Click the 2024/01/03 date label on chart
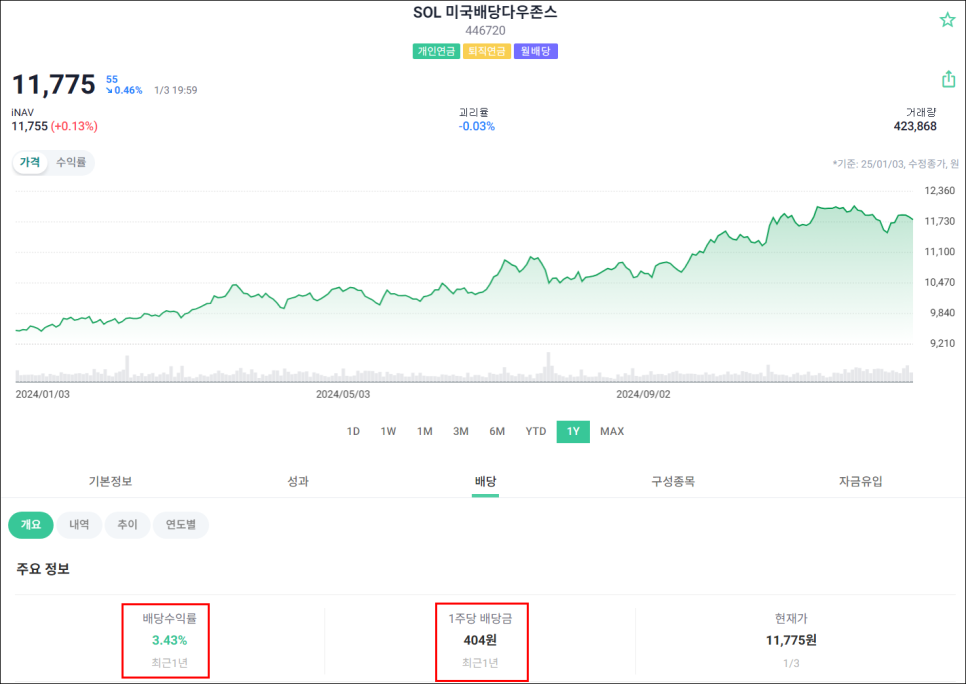Screen dimensions: 966x684 point(43,394)
